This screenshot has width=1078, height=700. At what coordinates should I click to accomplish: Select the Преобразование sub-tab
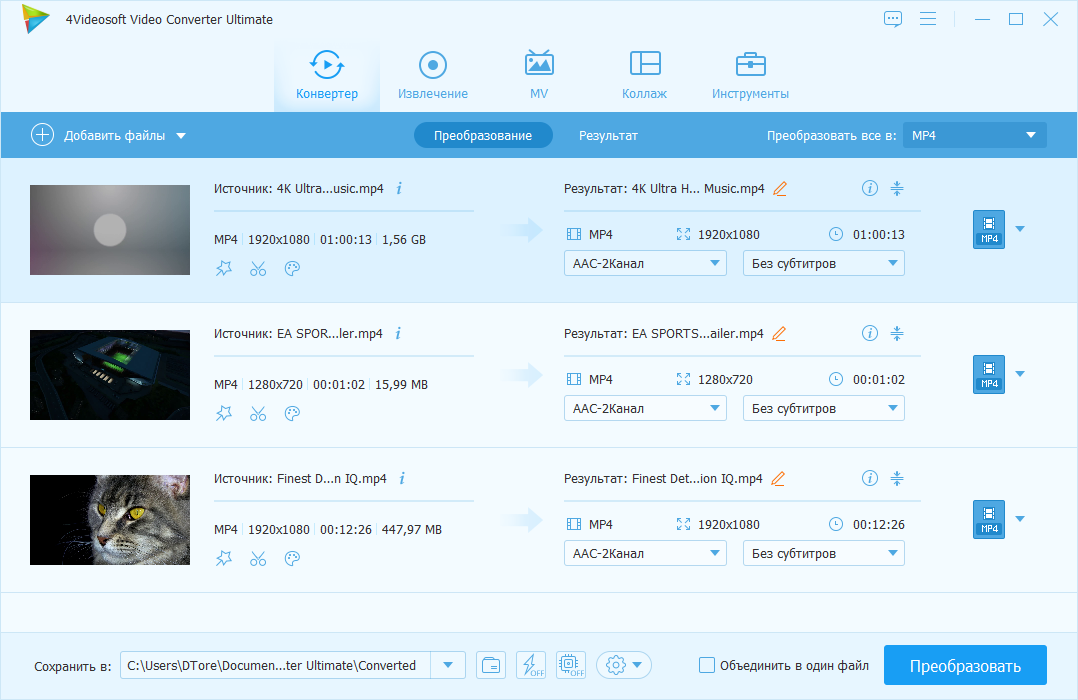[483, 135]
